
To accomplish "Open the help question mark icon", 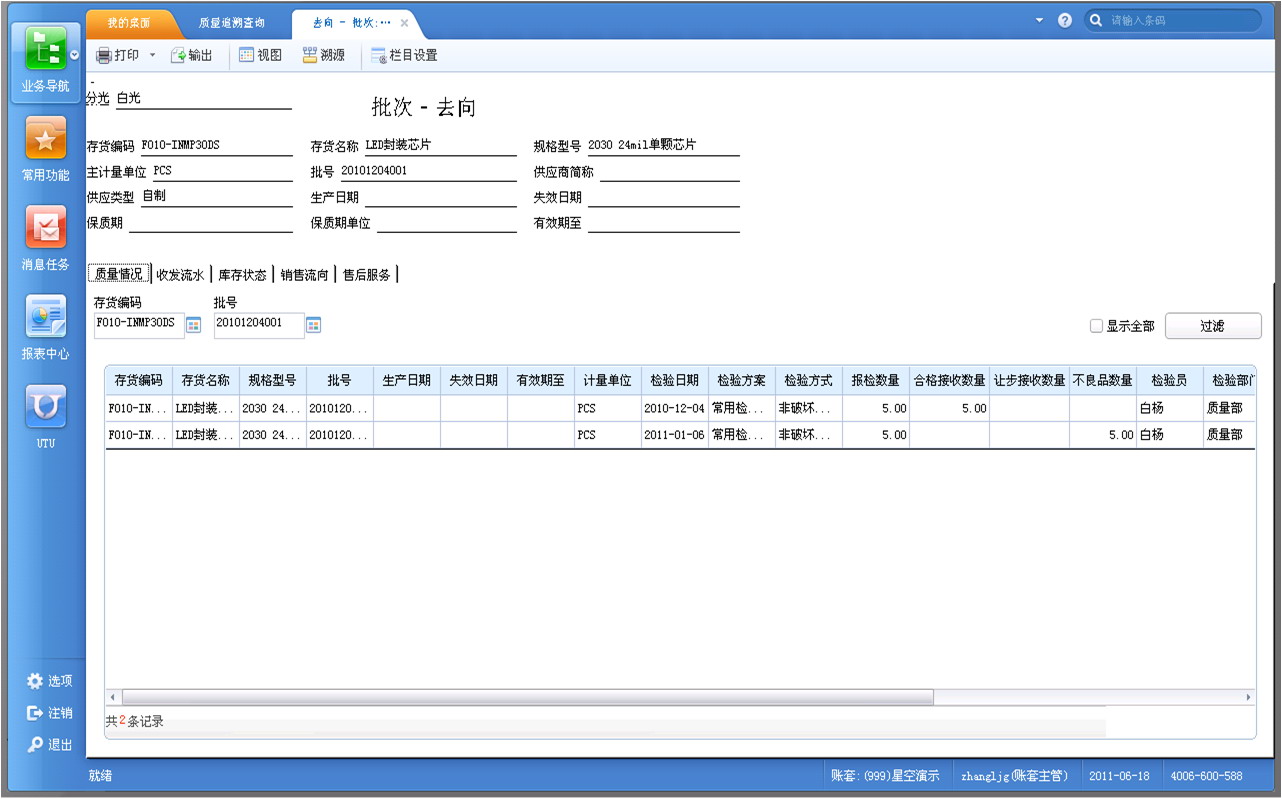I will coord(1065,20).
